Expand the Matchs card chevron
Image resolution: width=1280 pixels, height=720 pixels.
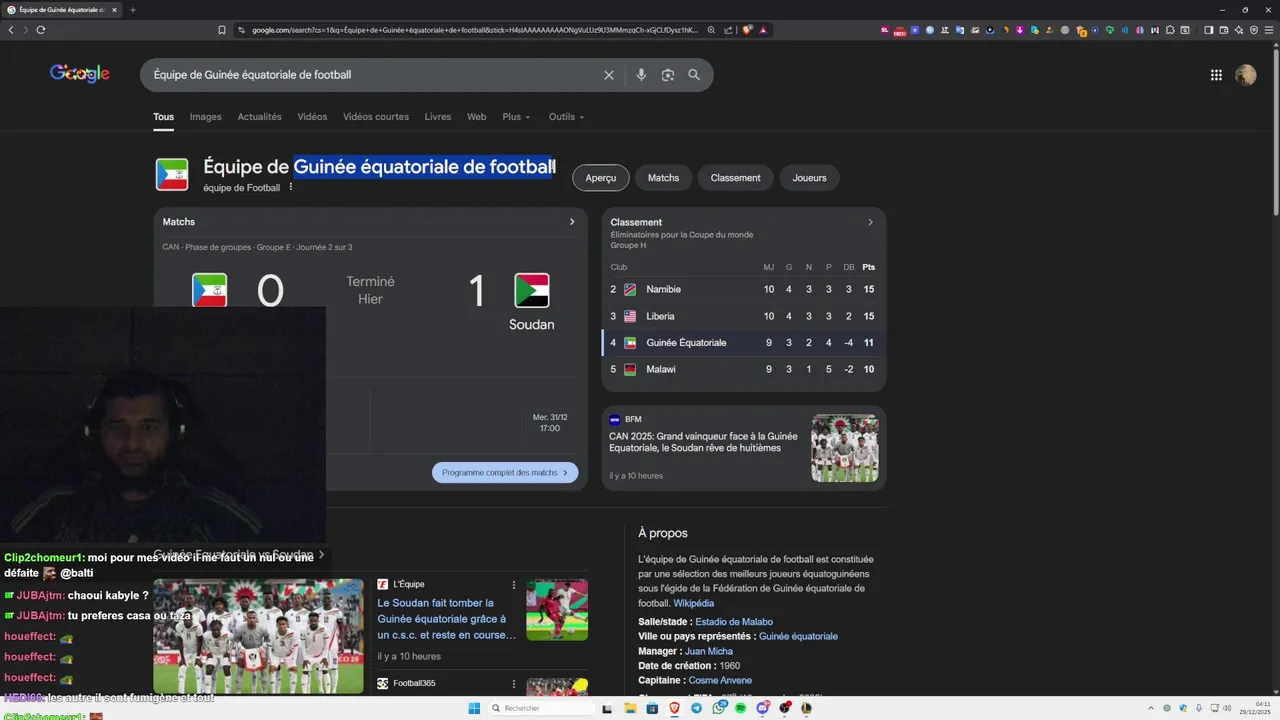coord(572,222)
